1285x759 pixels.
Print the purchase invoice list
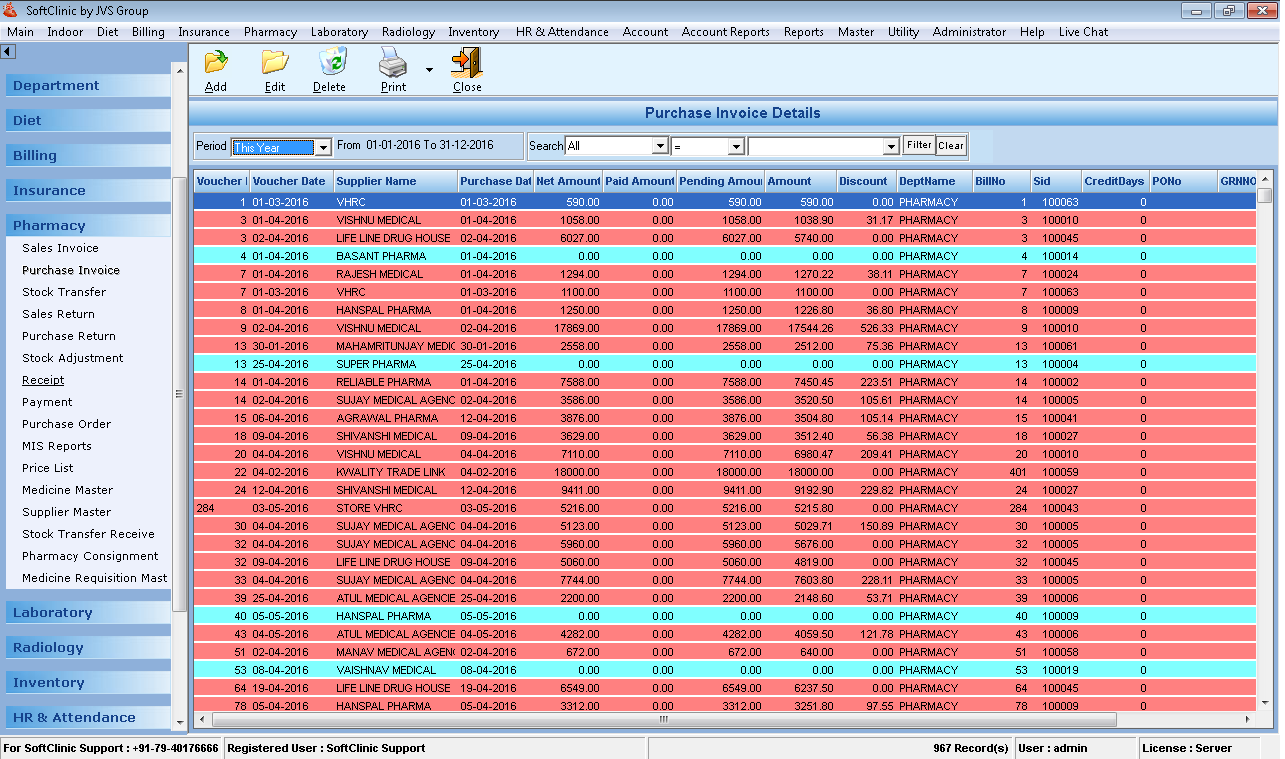click(x=392, y=69)
